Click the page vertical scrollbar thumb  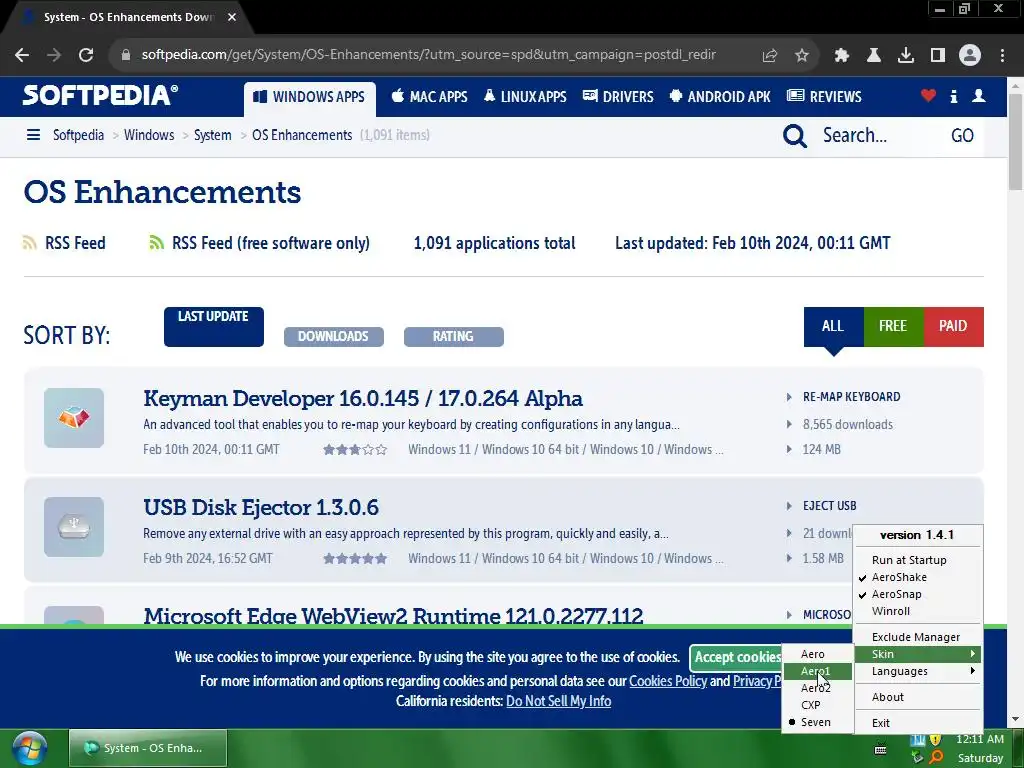[1015, 142]
